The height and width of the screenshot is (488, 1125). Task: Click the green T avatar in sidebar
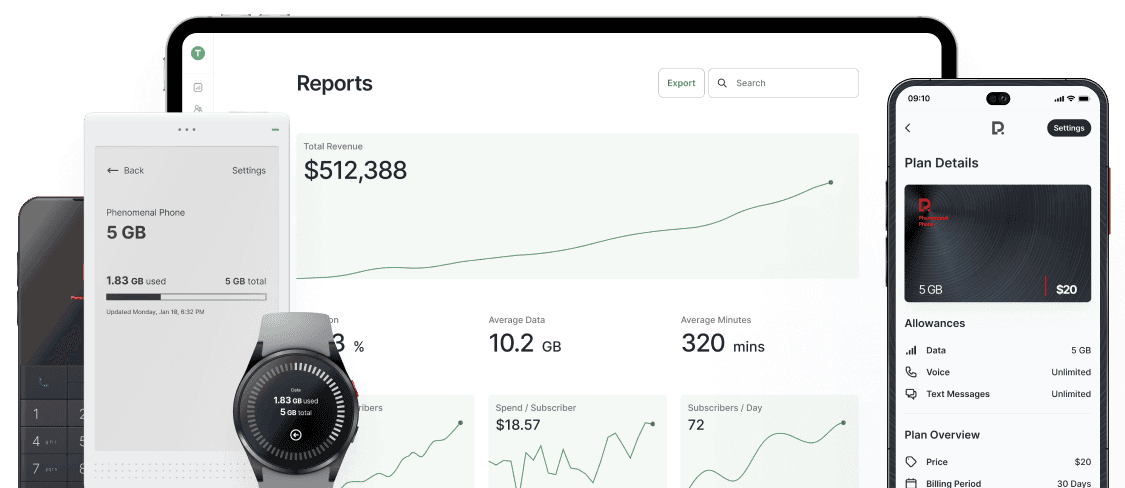(198, 53)
